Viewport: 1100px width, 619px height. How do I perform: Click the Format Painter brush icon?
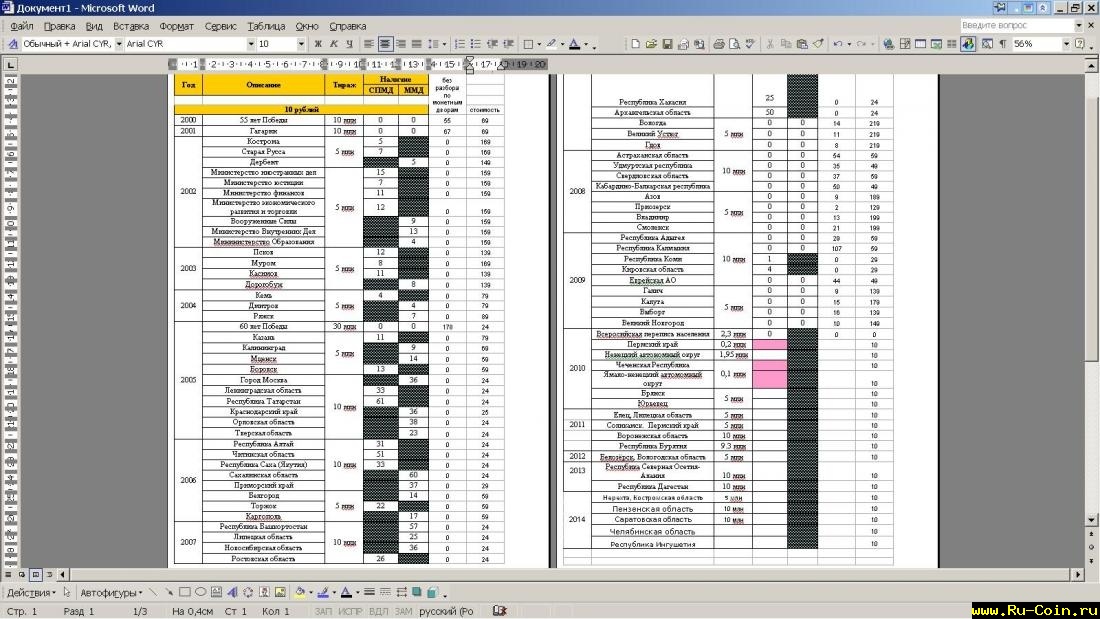click(x=817, y=44)
